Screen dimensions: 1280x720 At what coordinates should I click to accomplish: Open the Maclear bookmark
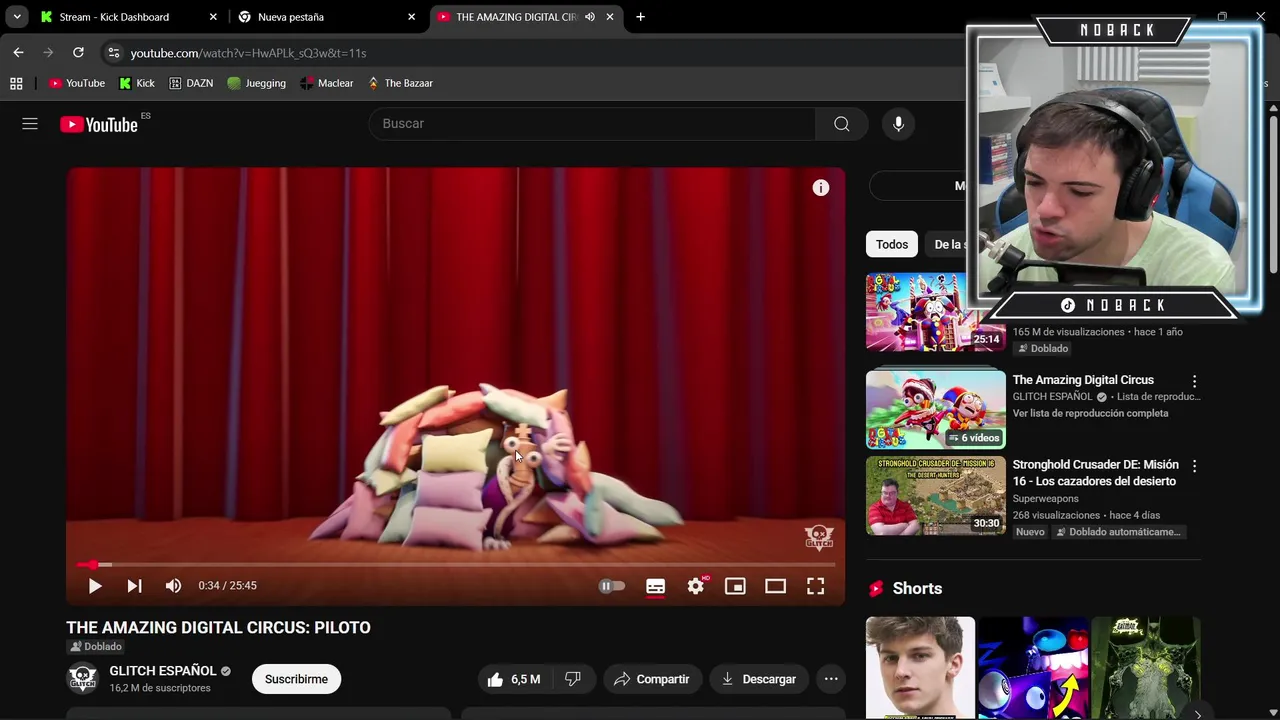tap(327, 83)
